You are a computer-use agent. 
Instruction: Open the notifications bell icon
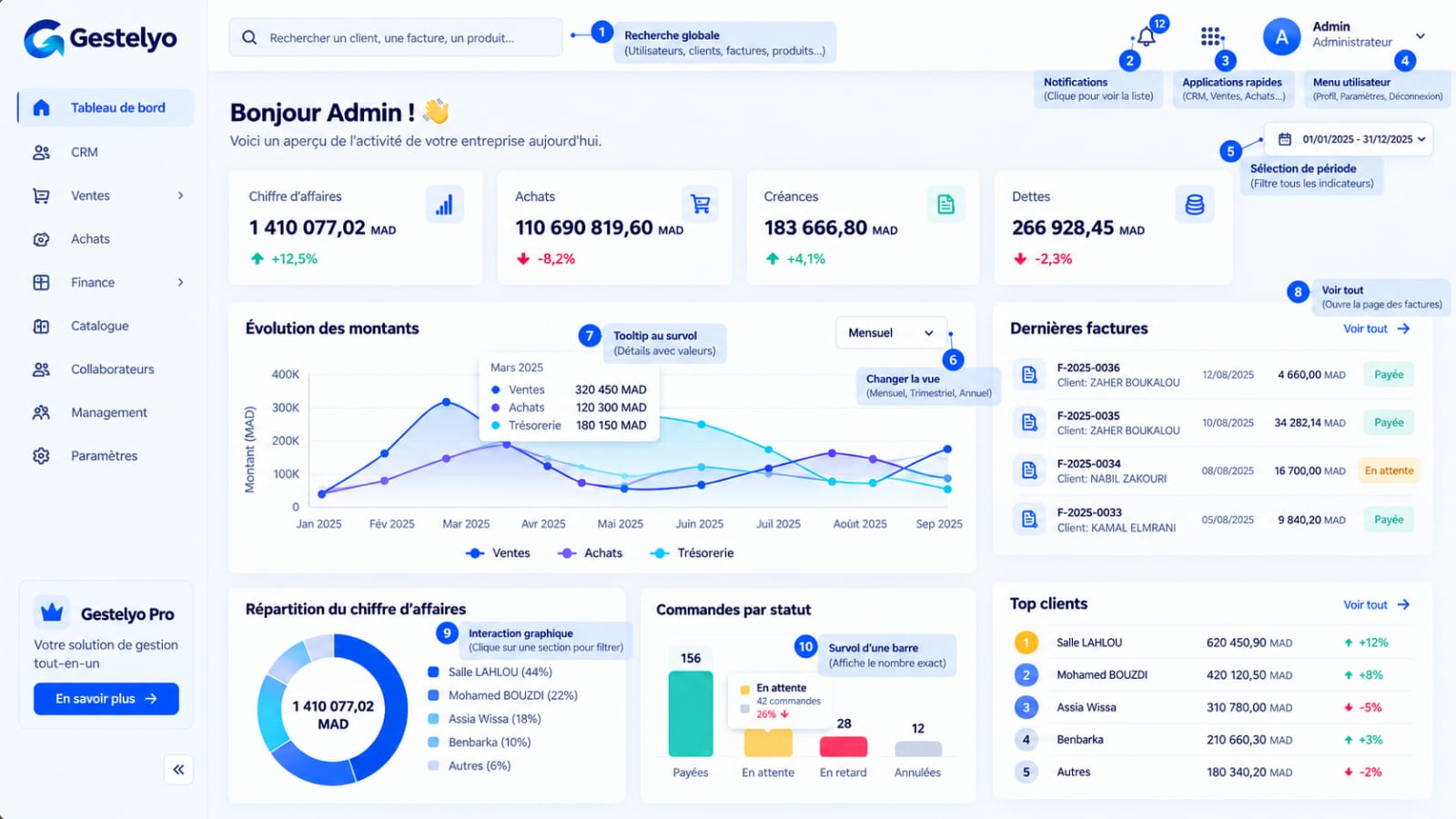click(x=1147, y=36)
